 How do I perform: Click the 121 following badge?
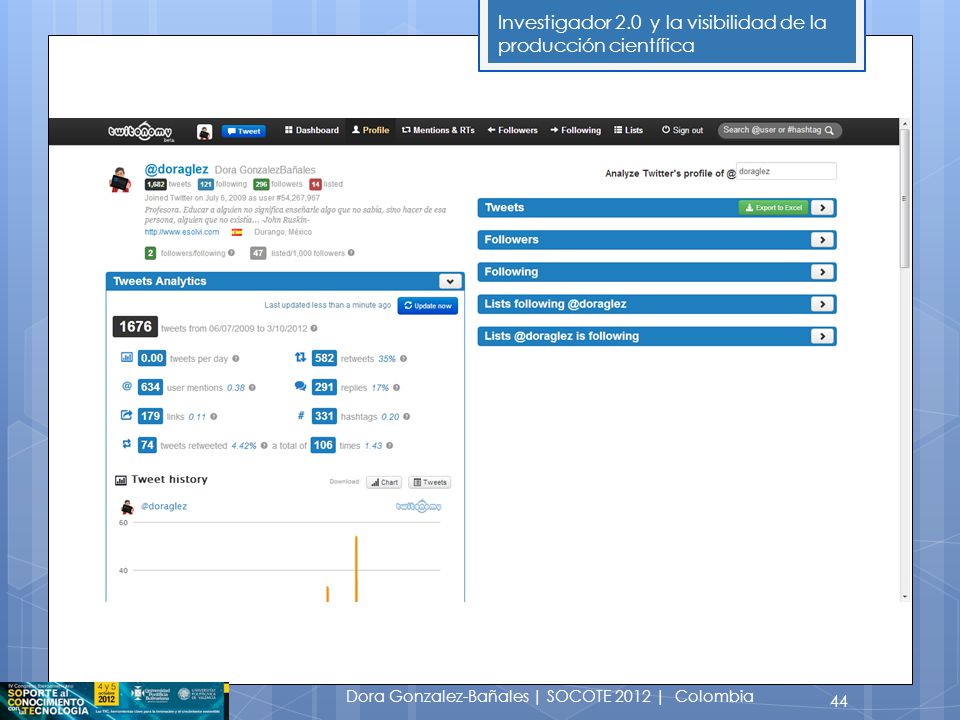[x=206, y=184]
